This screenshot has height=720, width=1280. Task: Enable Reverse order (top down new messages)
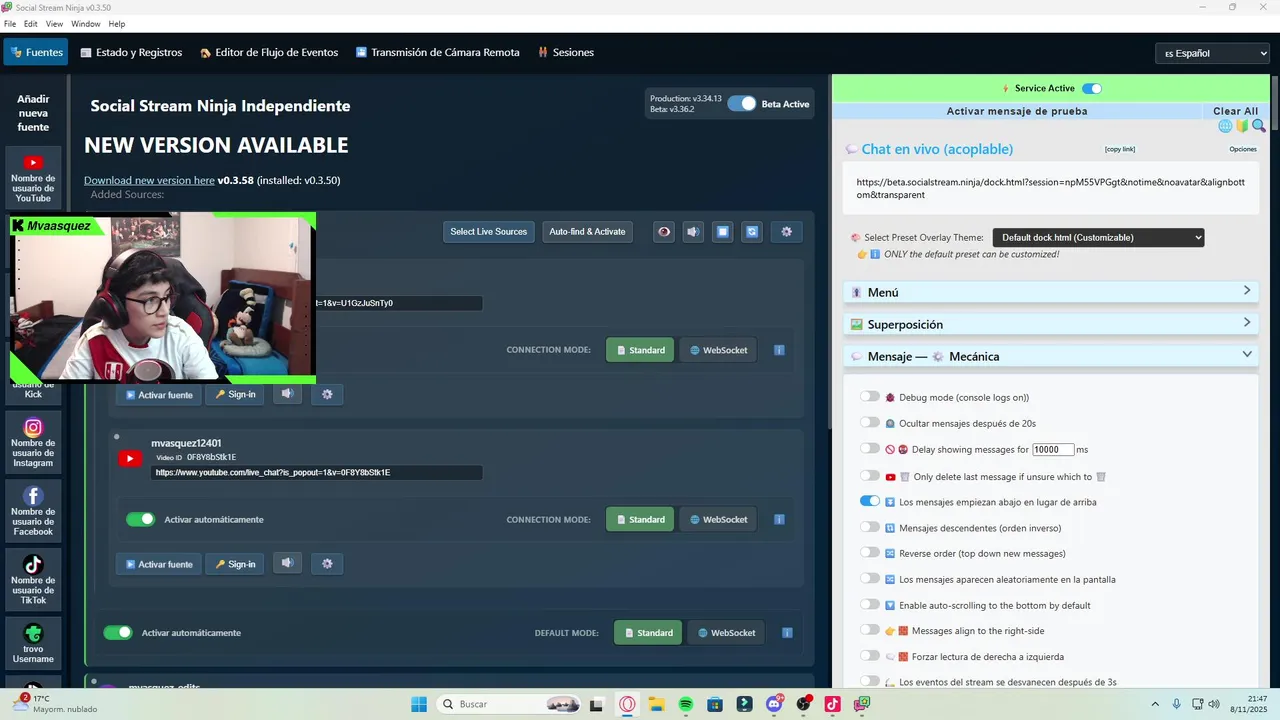tap(870, 552)
